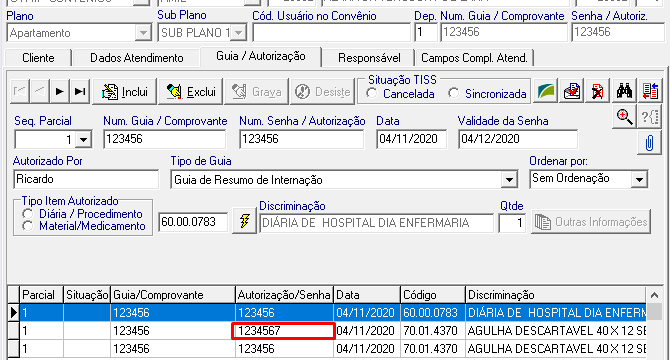The image size is (670, 360).
Task: Click the document checkmark mailbox icon
Action: (572, 91)
